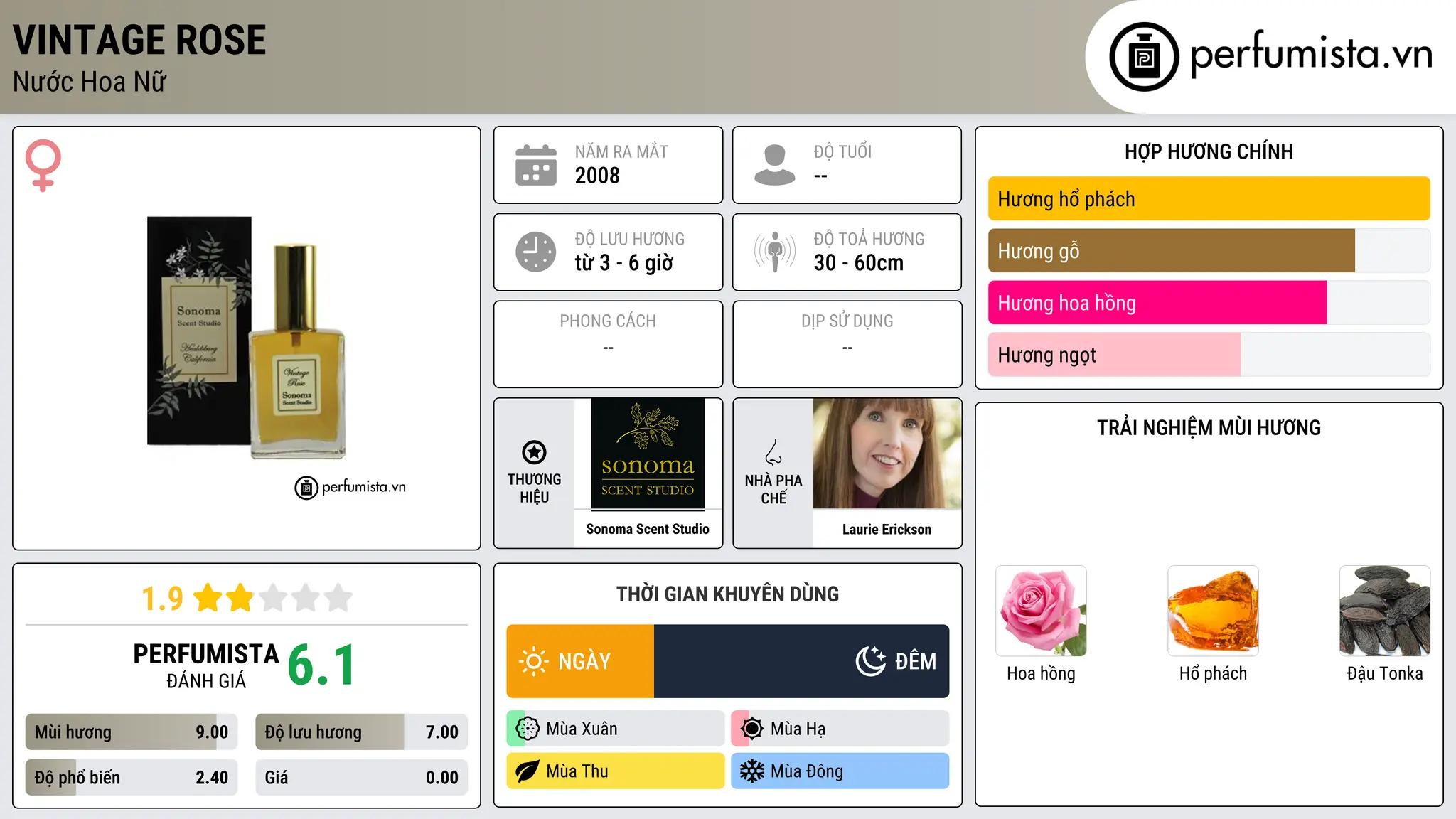
Task: Select the Ngày daytime segment
Action: (580, 661)
